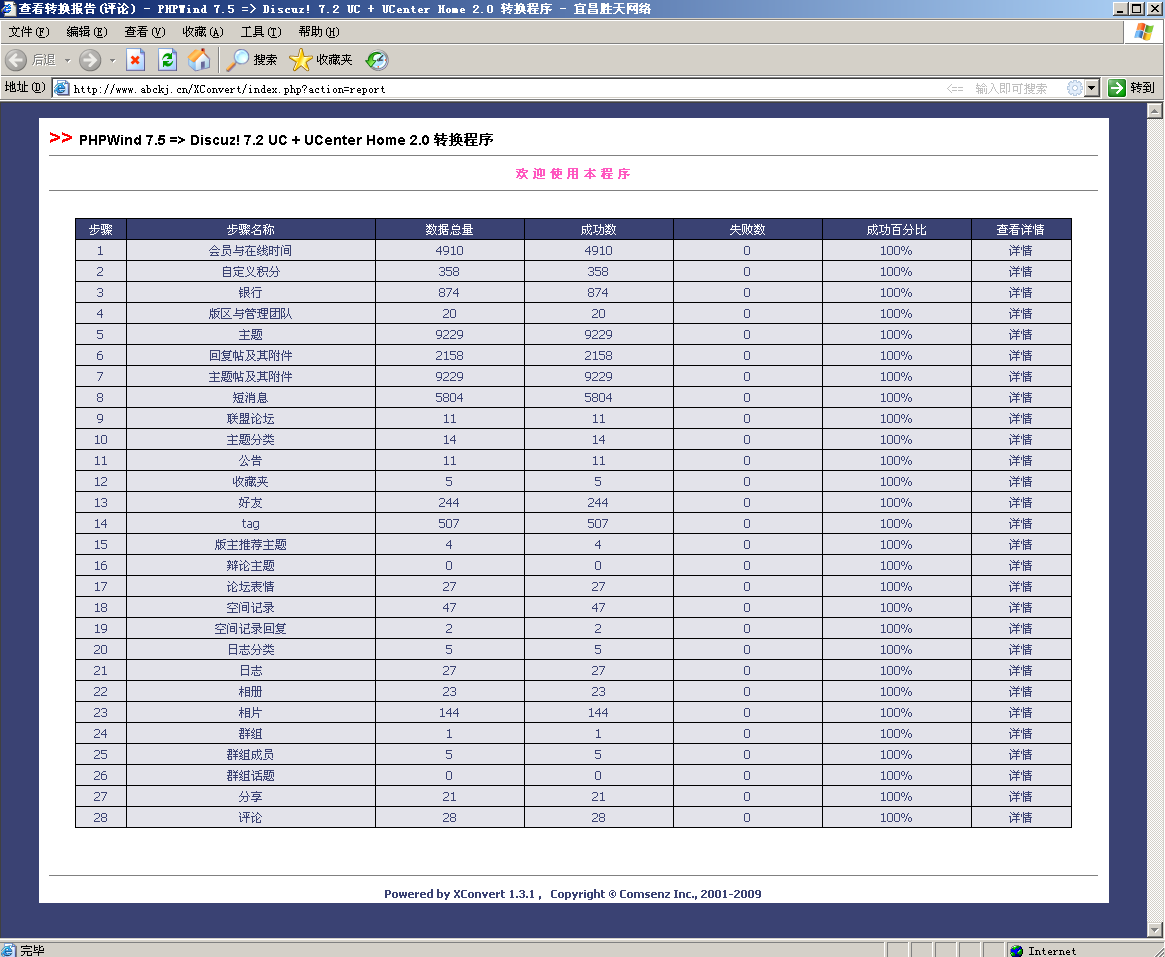Open Back button history dropdown arrow
Viewport: 1165px width, 957px height.
(x=67, y=60)
